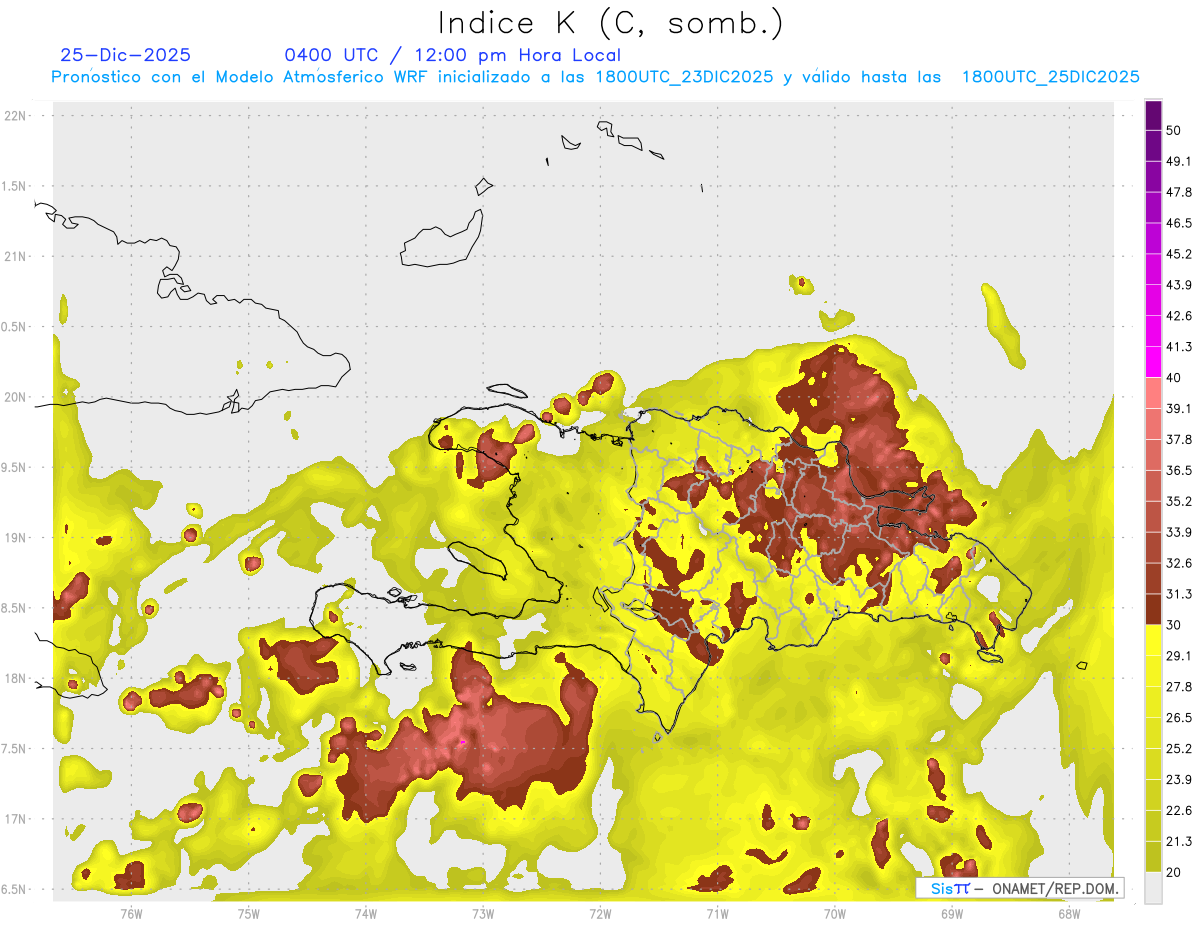
Task: Click the "0.5N" latitude label
Action: pos(13,327)
